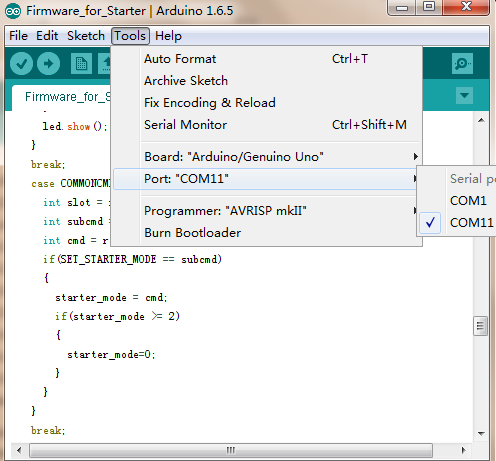Click the vertical scrollbar down arrow
The height and width of the screenshot is (461, 496).
tap(481, 433)
